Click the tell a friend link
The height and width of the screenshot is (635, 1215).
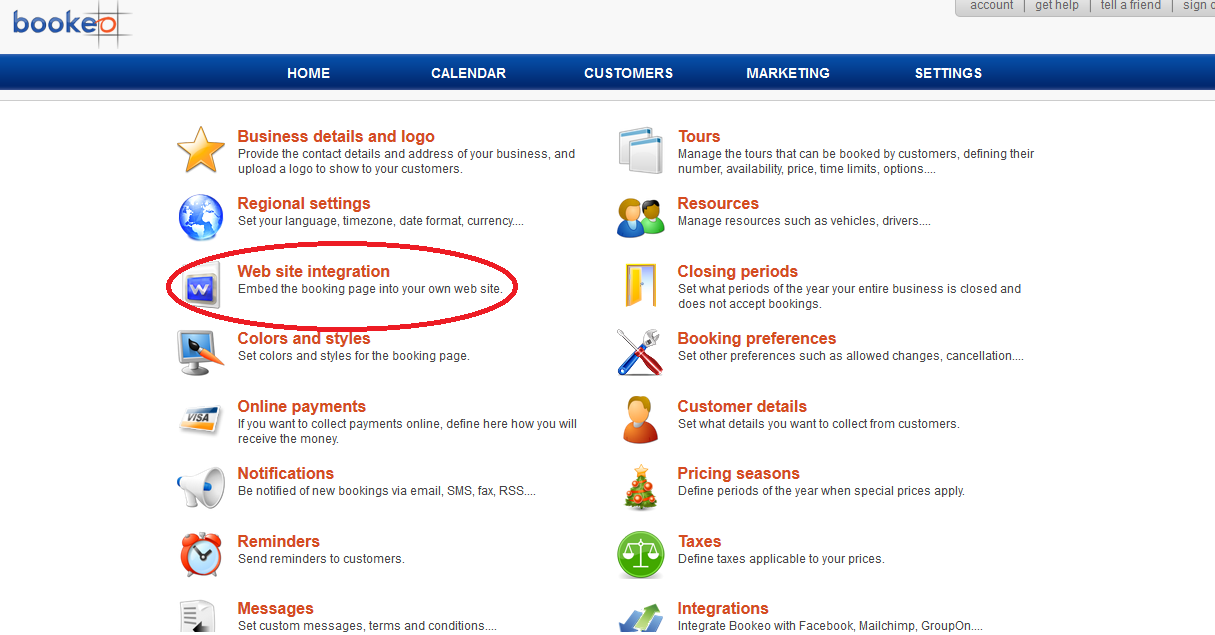[x=1131, y=6]
